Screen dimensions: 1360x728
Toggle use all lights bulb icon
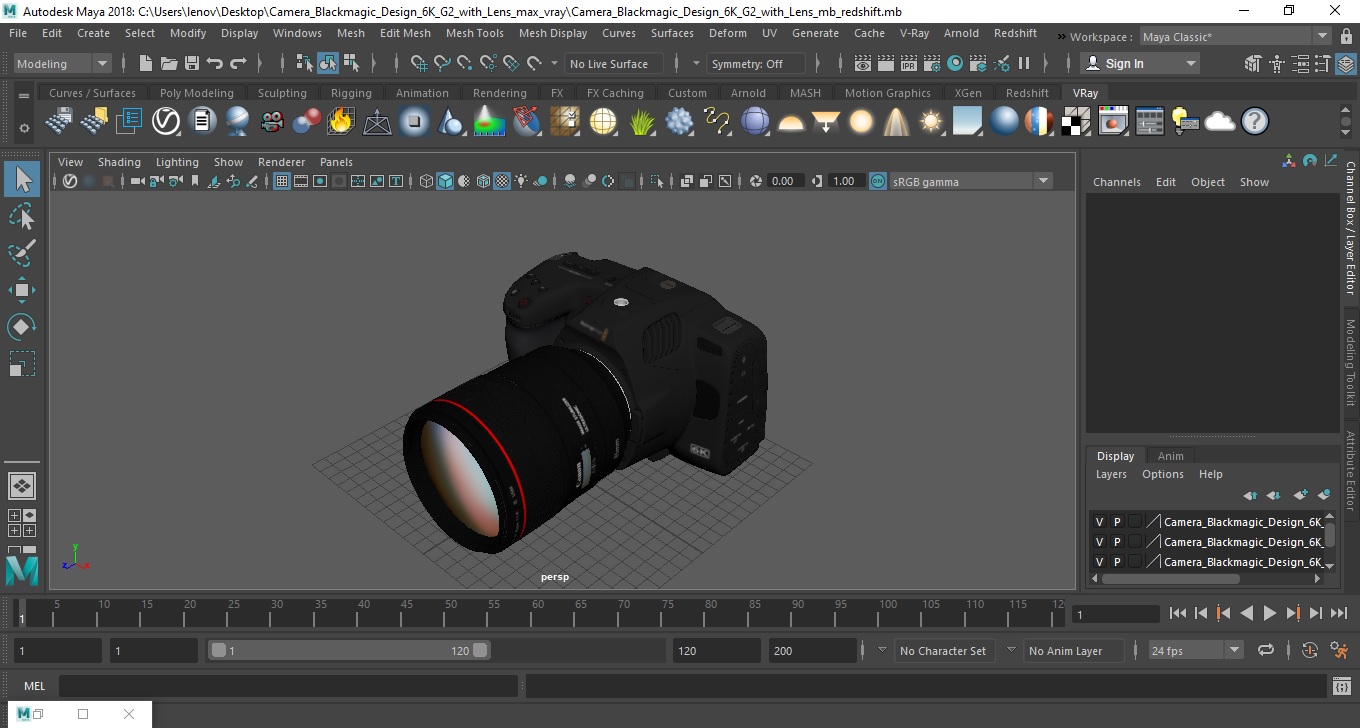pyautogui.click(x=522, y=181)
